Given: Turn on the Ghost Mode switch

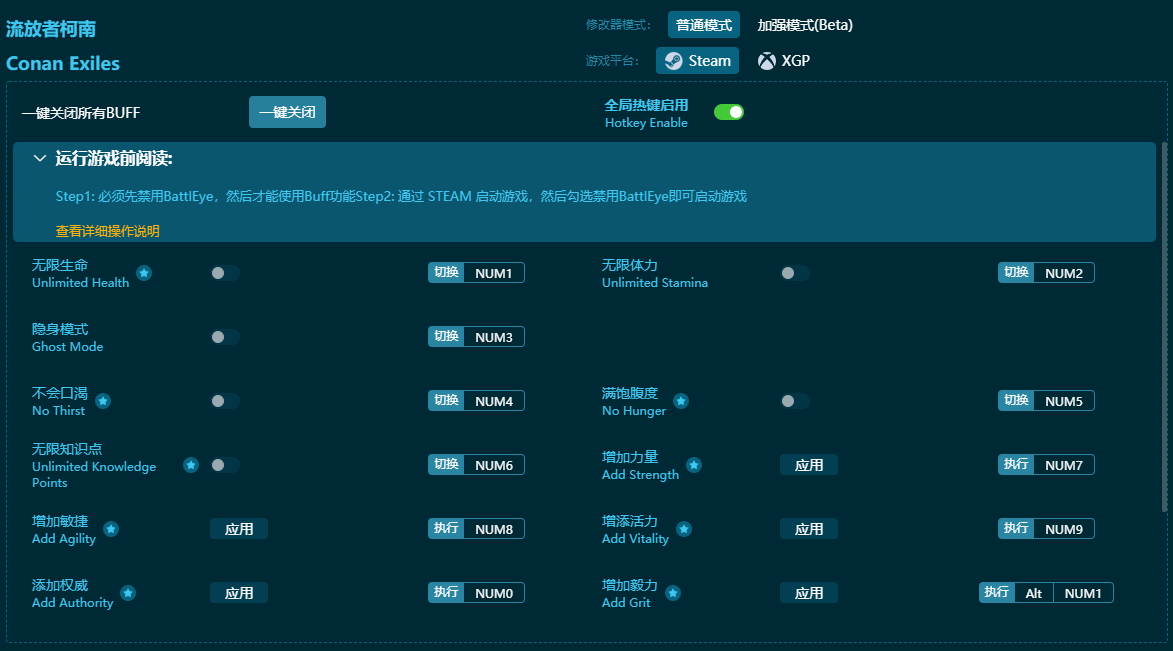Looking at the screenshot, I should tap(224, 337).
